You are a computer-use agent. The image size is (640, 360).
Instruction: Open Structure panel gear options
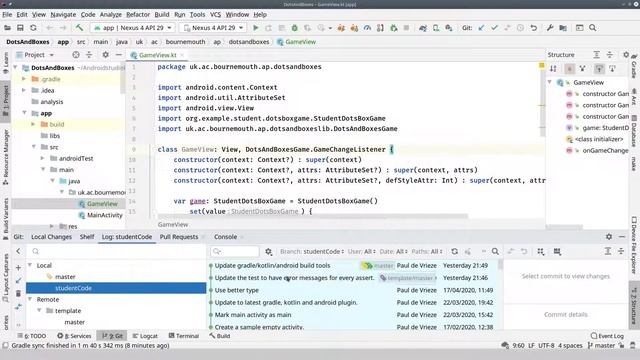coord(626,55)
